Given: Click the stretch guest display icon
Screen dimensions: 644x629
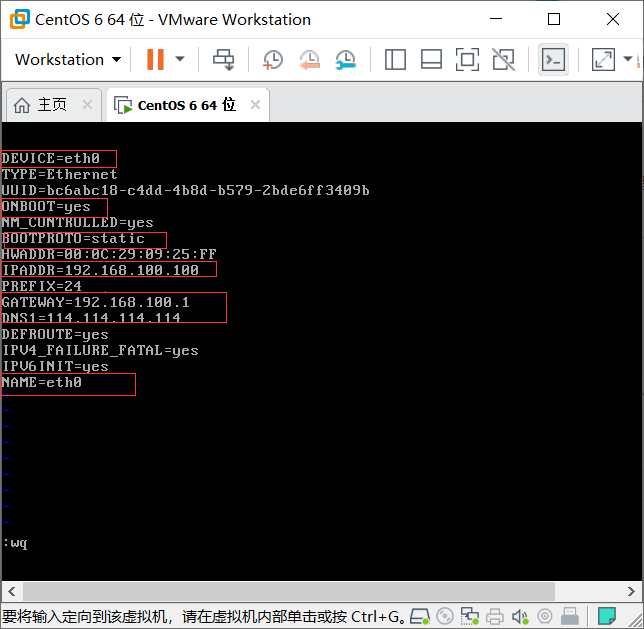Looking at the screenshot, I should 603,60.
